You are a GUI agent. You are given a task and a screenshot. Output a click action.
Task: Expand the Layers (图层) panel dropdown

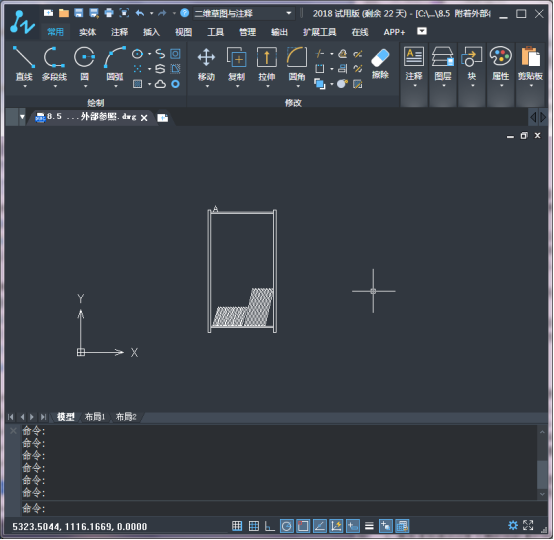(443, 86)
